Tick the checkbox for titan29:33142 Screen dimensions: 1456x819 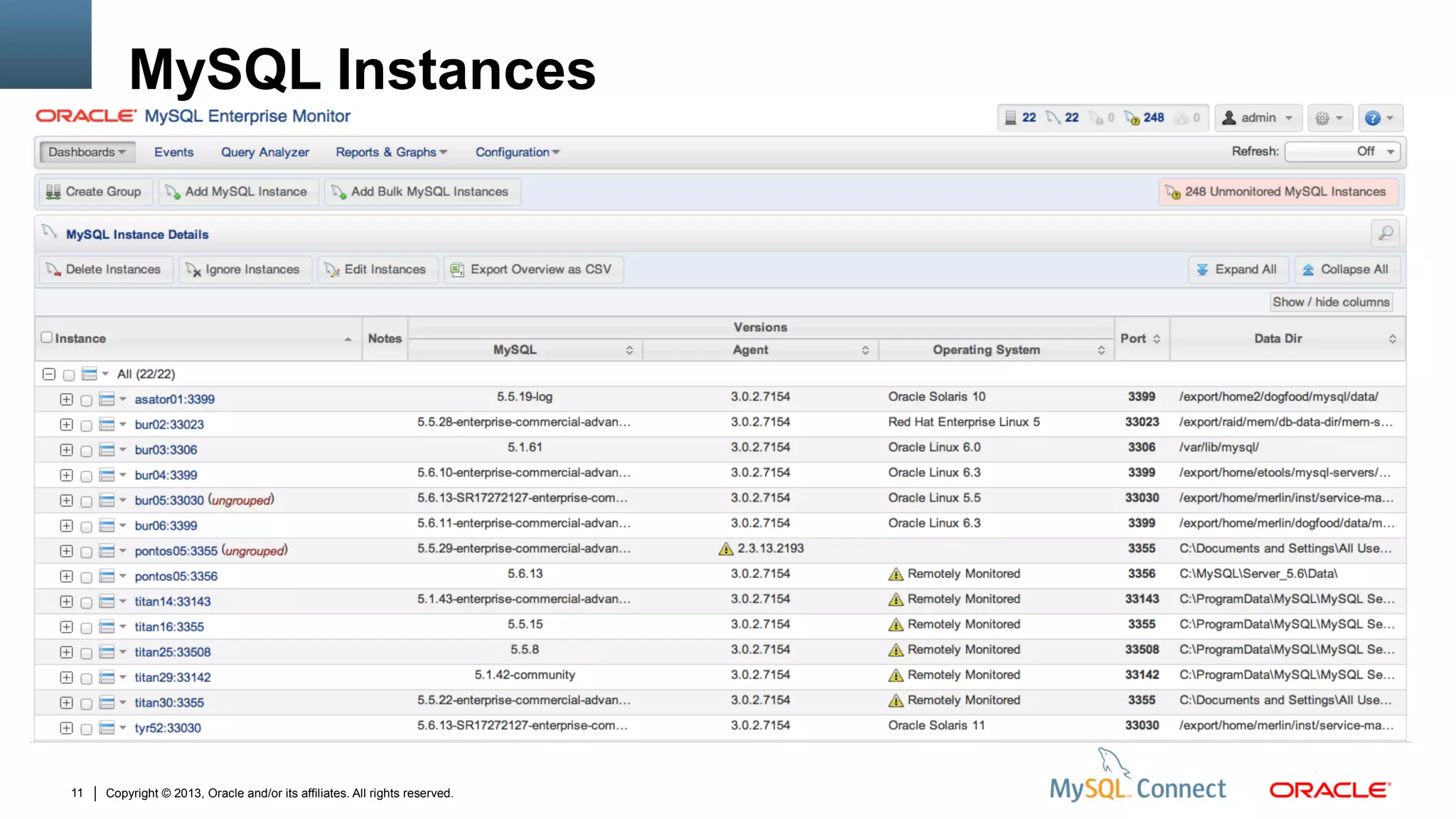pos(86,679)
